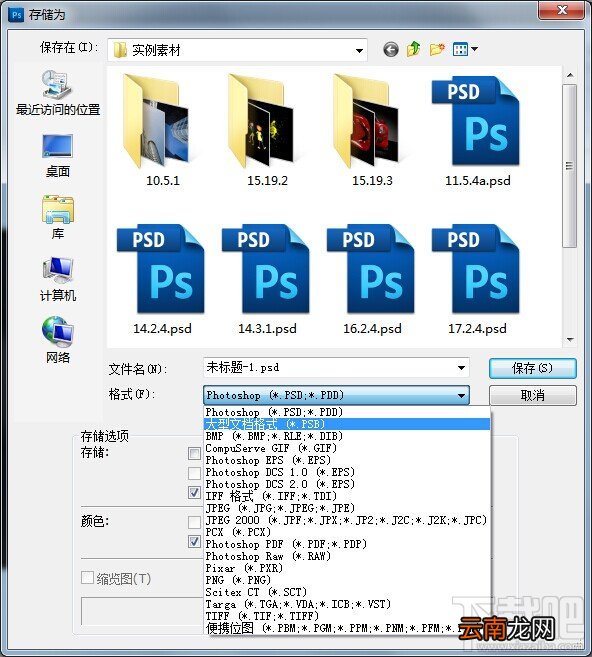Choose JPEG (*.JPG) format

(x=347, y=508)
